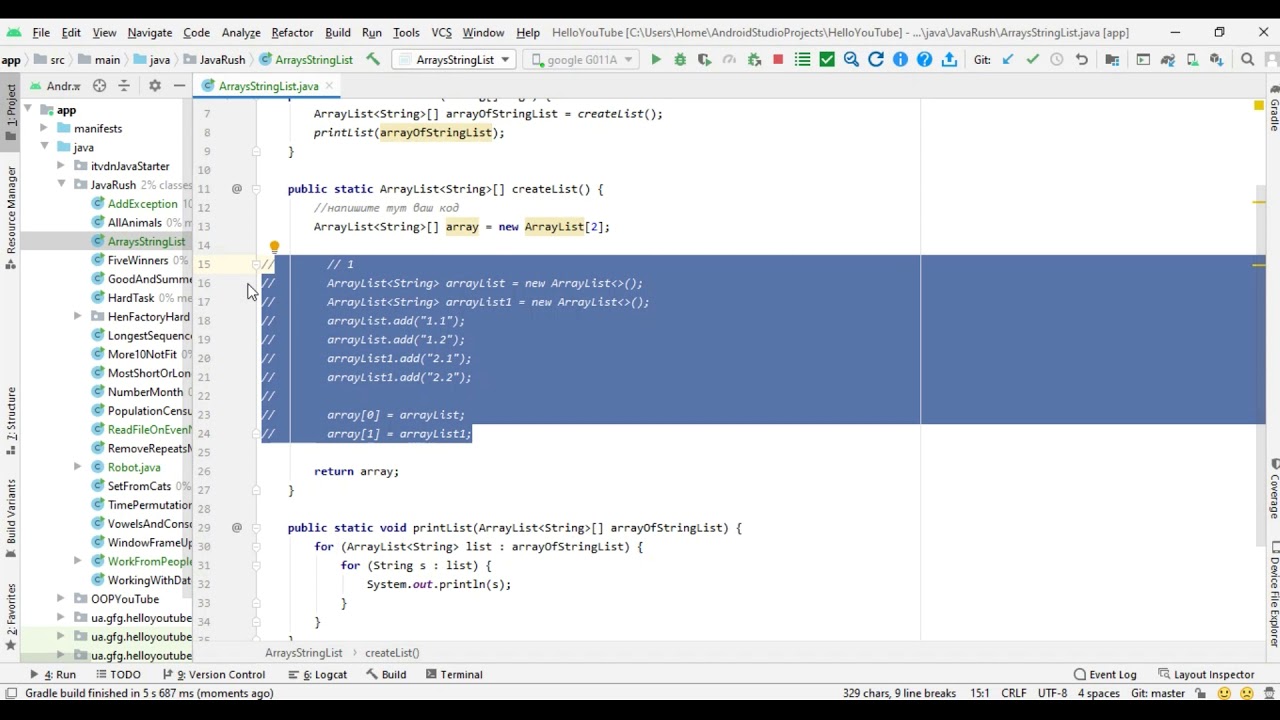Image resolution: width=1280 pixels, height=720 pixels.
Task: Click Scroll from Source target icon
Action: [x=99, y=86]
